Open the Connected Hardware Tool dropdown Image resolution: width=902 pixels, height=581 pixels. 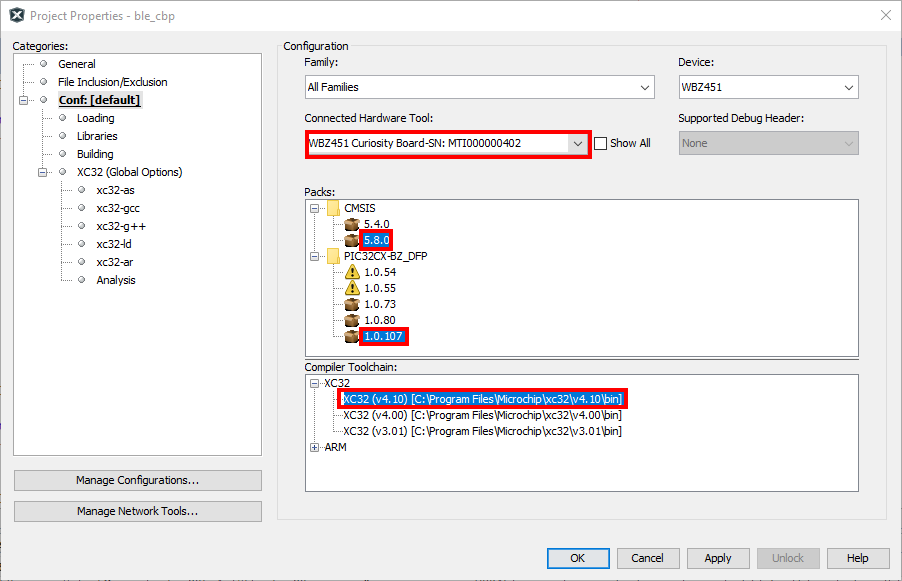[578, 143]
